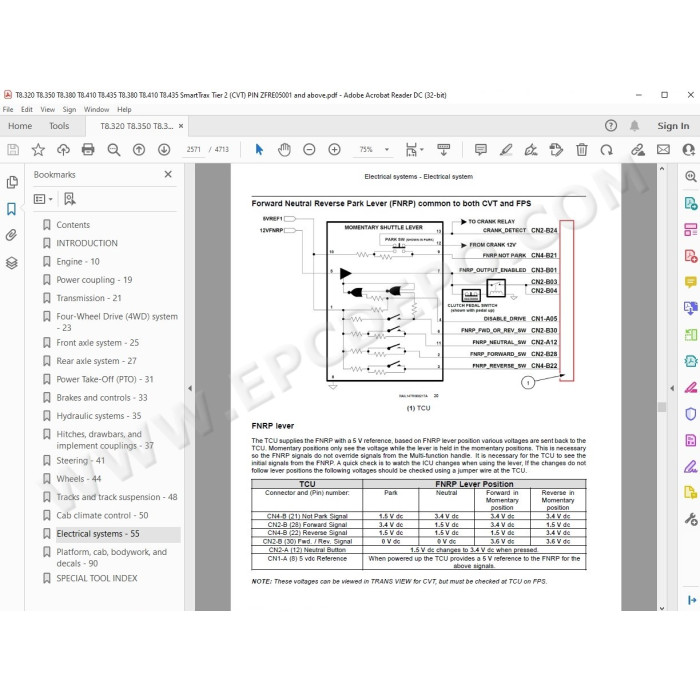Open the Page Thumbnails panel
This screenshot has width=700, height=700.
12,182
